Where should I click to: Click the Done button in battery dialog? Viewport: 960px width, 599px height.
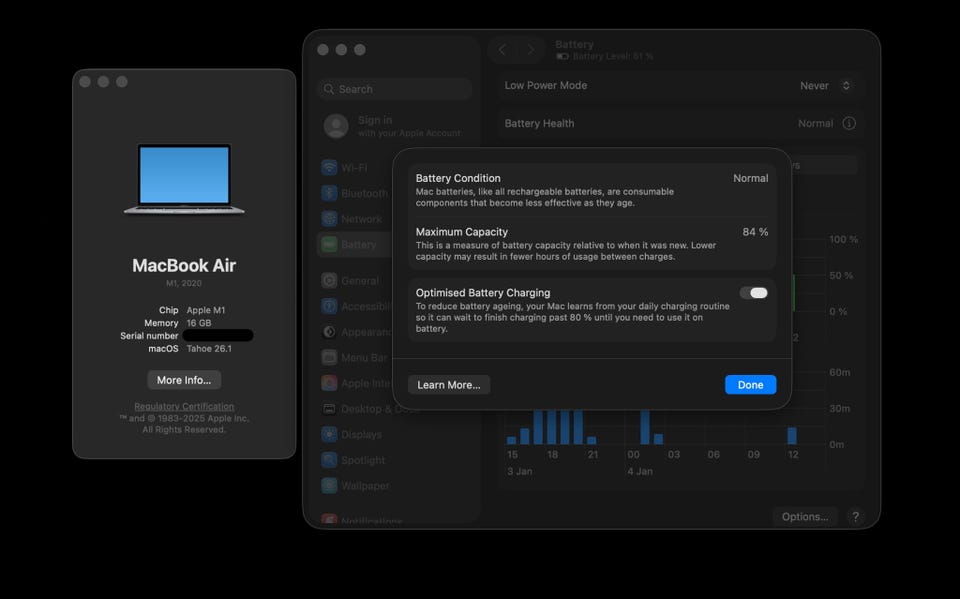pyautogui.click(x=750, y=385)
